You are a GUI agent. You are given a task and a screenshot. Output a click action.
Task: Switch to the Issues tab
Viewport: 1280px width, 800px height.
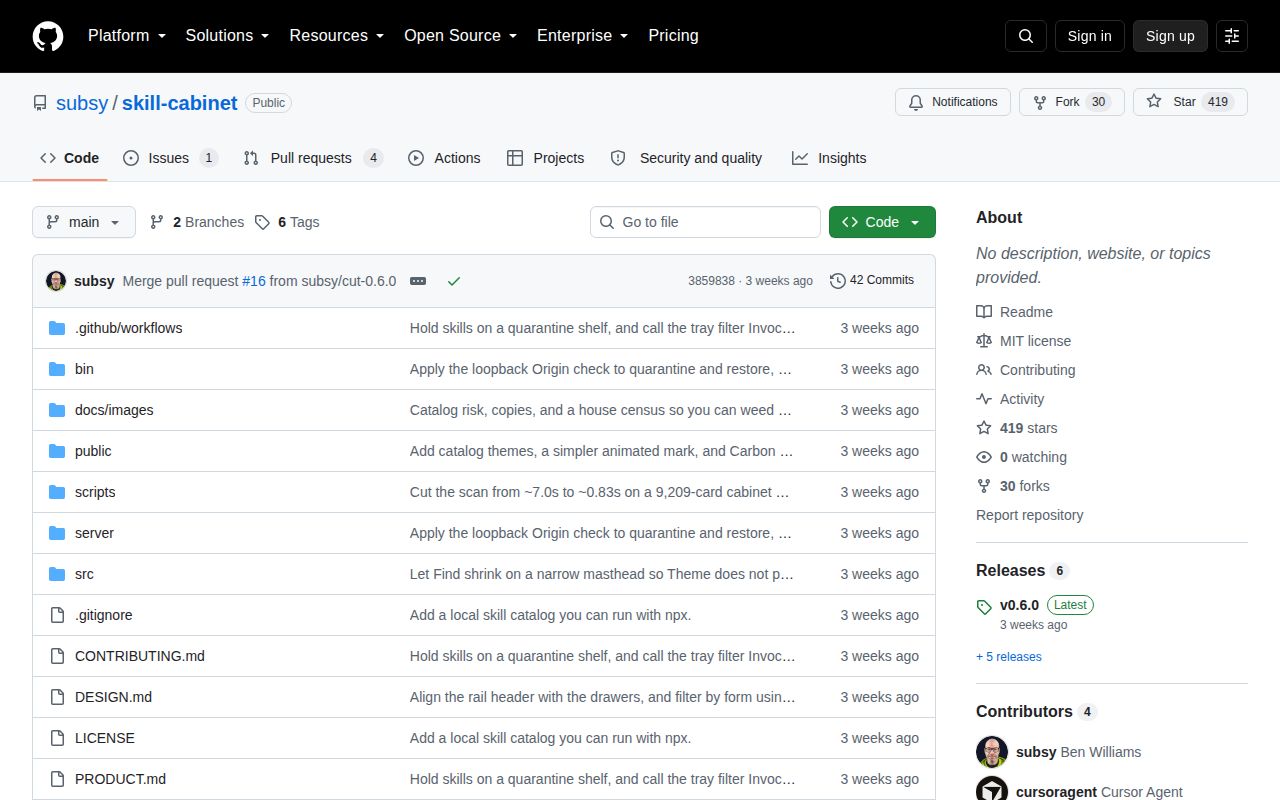pos(171,158)
